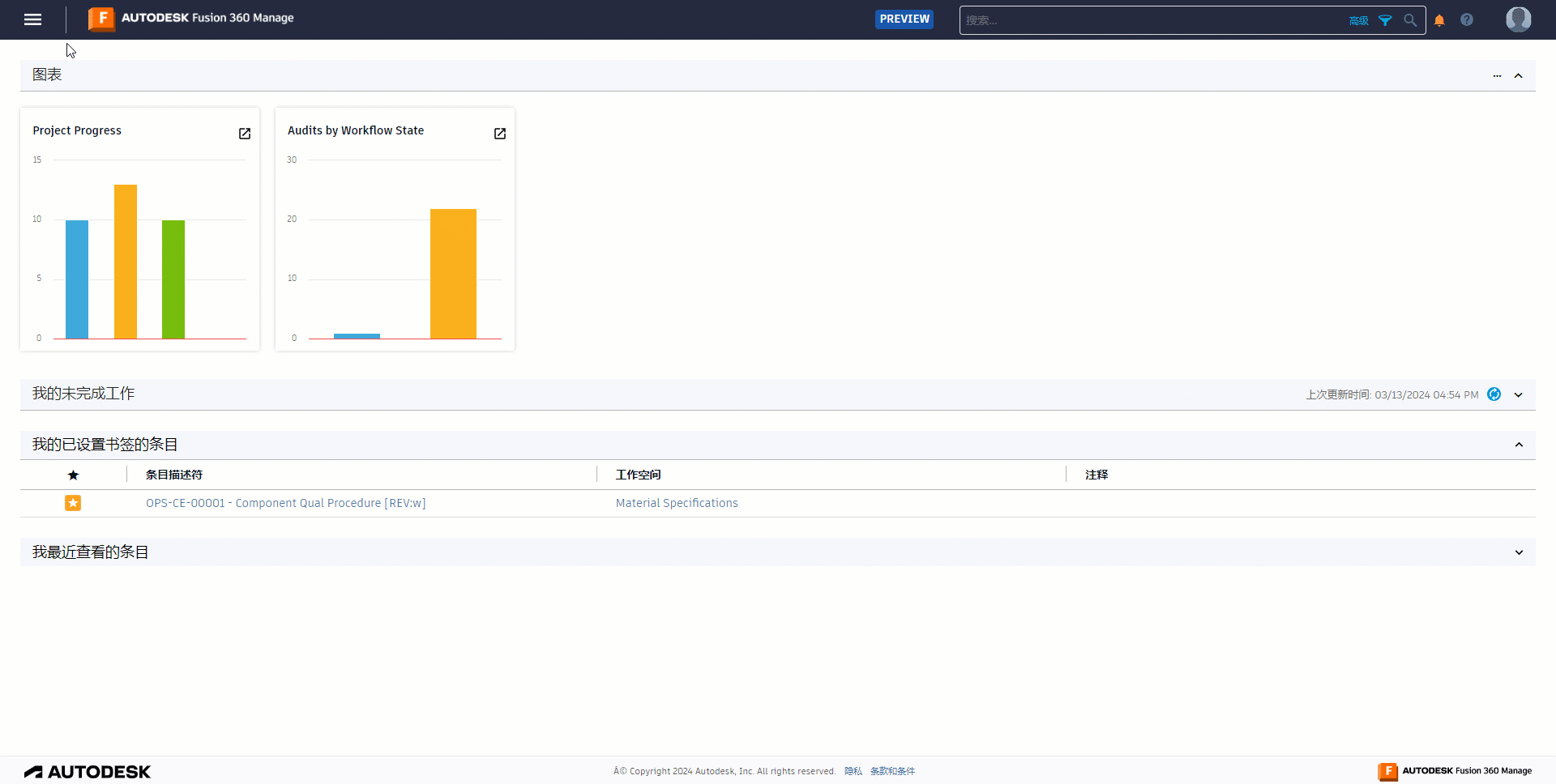1556x784 pixels.
Task: Open the hamburger navigation menu
Action: [x=32, y=19]
